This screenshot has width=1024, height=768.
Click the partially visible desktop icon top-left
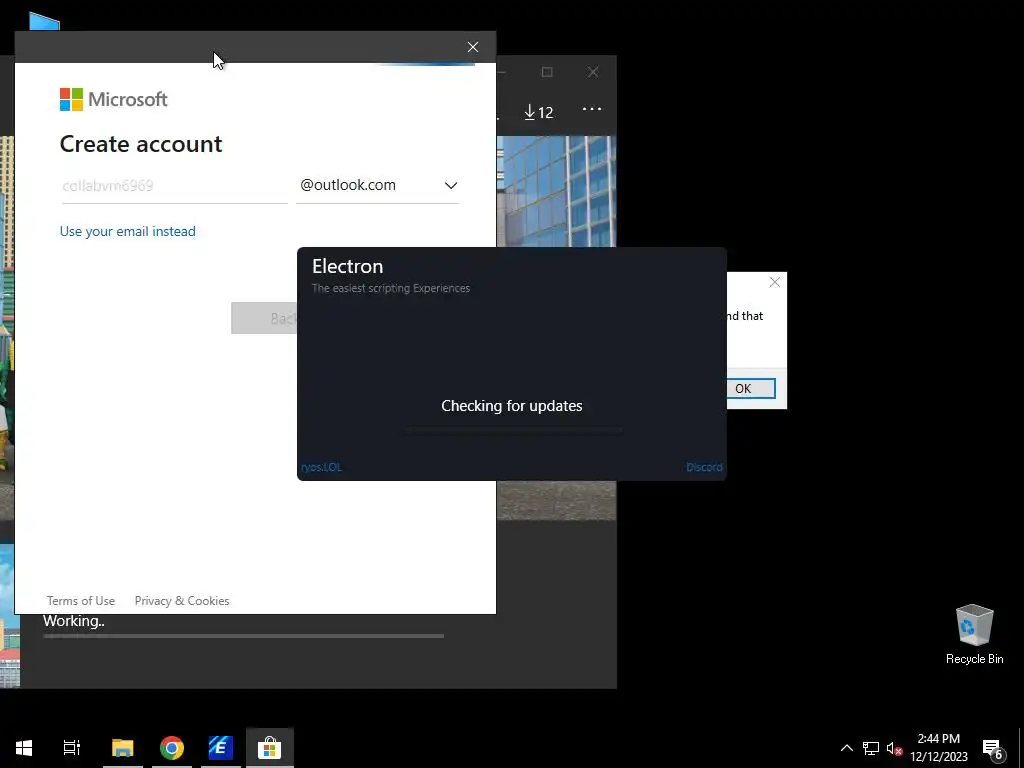pyautogui.click(x=44, y=22)
